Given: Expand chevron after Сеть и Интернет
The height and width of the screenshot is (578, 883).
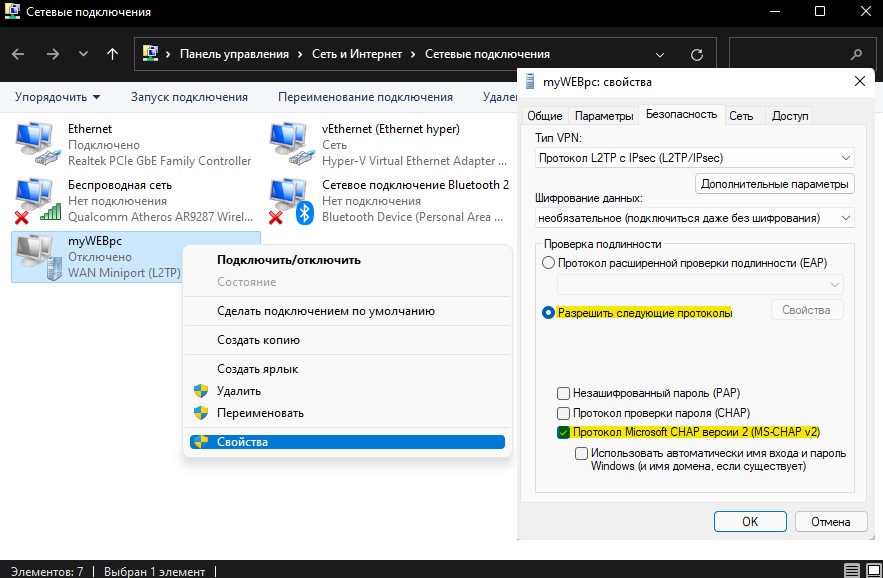Looking at the screenshot, I should click(x=413, y=54).
